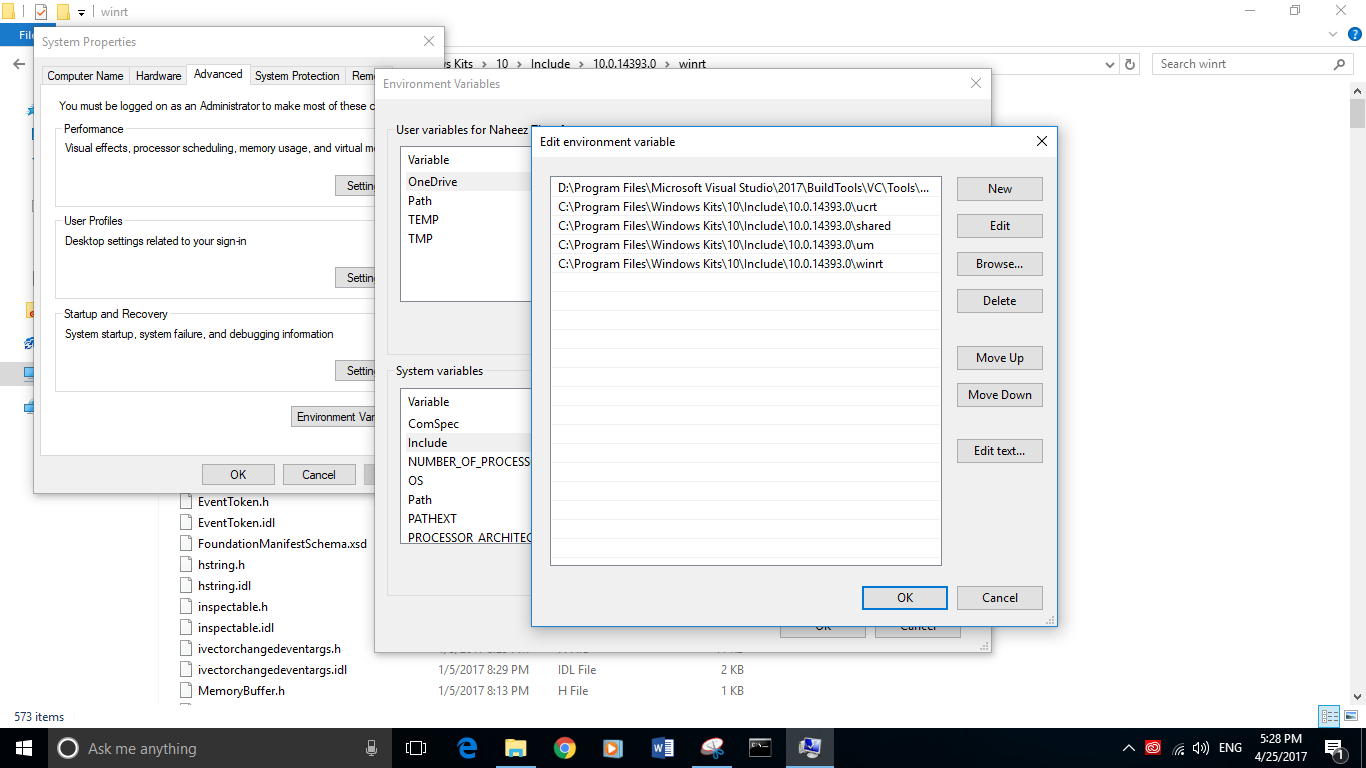Expand hidden icons in the system tray

point(1128,747)
